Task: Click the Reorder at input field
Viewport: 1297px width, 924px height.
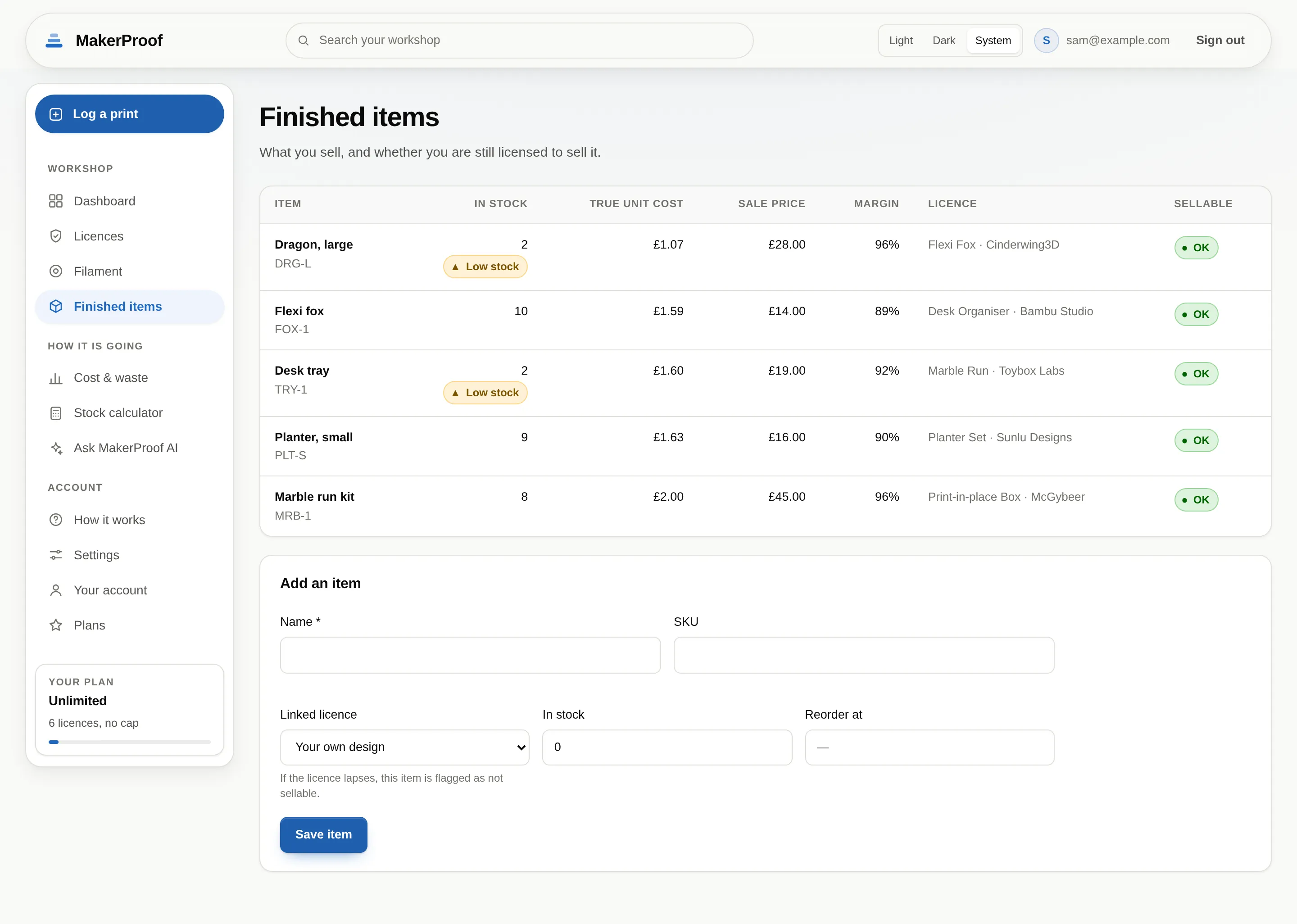Action: pos(930,747)
